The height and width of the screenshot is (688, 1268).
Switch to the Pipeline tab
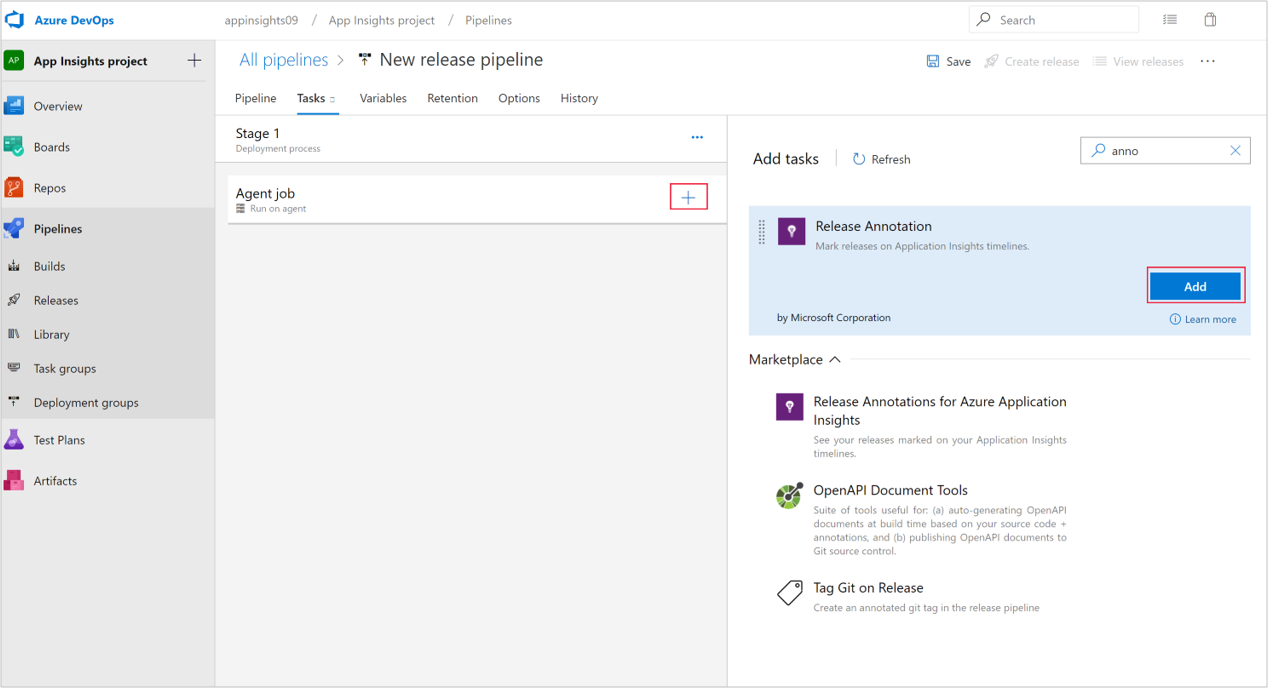(256, 98)
